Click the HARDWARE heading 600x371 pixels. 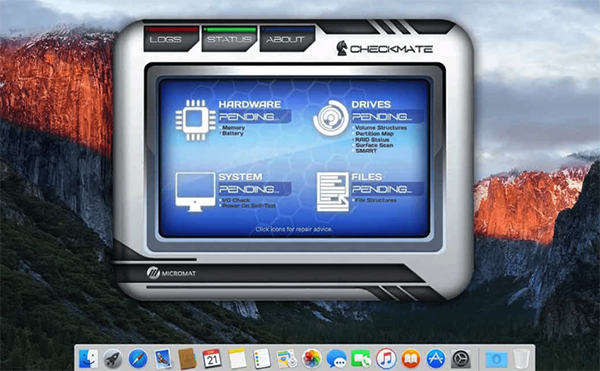point(249,104)
